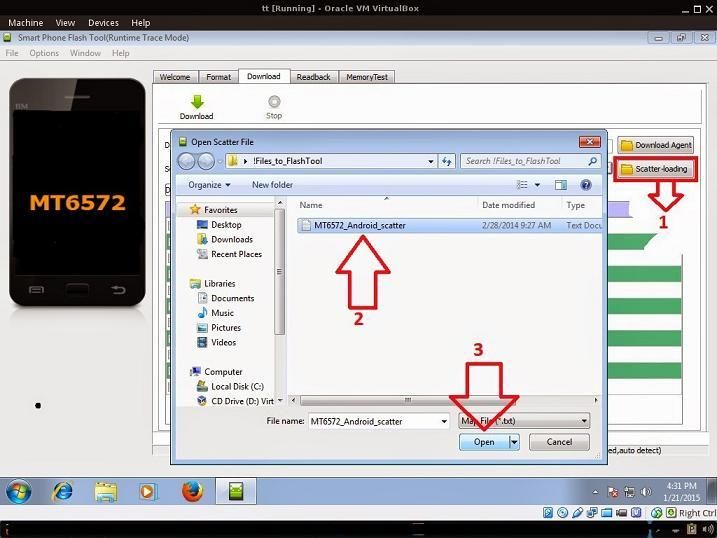Launch Firefox from the taskbar

(x=192, y=492)
